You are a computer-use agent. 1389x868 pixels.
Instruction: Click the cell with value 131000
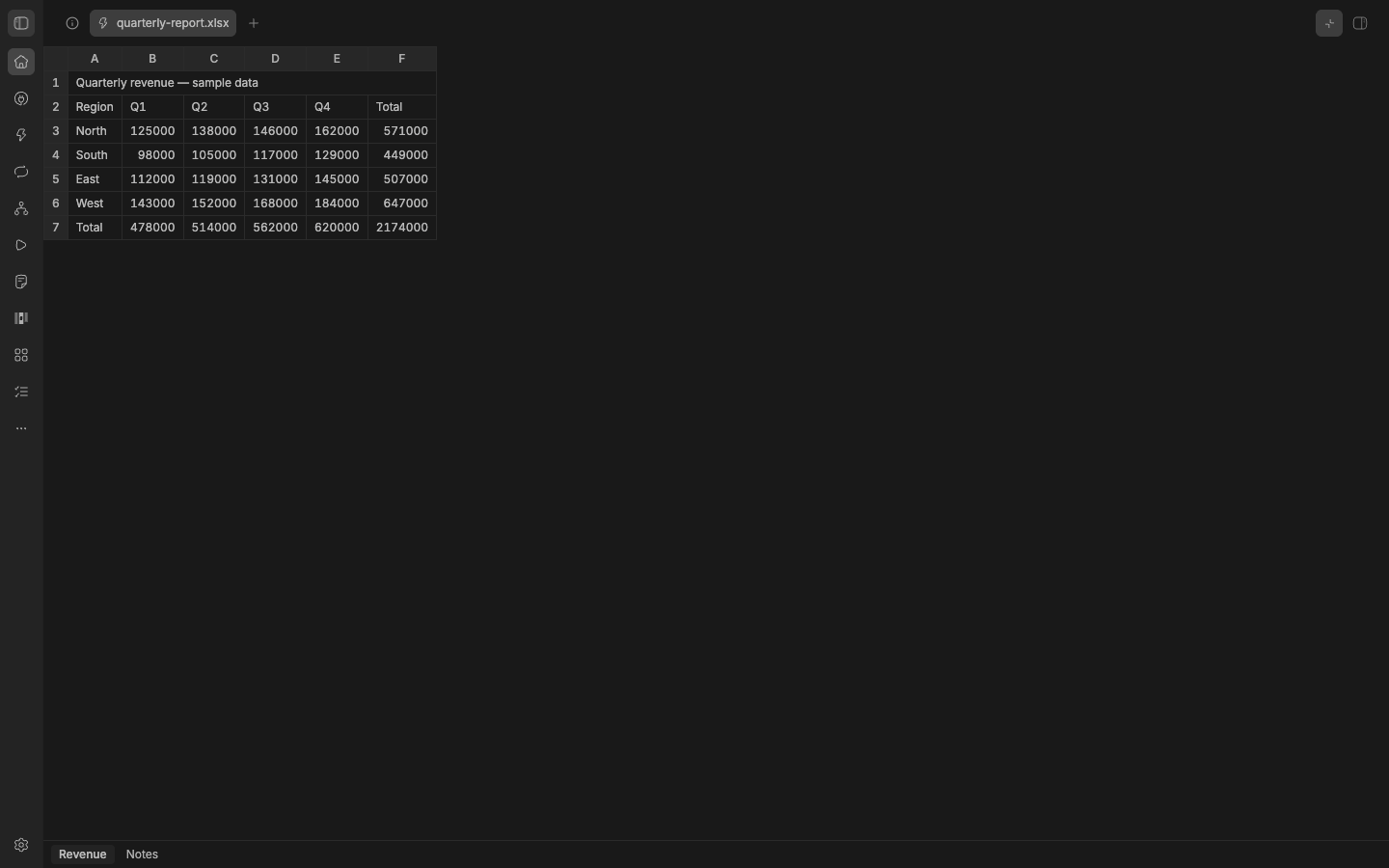(276, 179)
